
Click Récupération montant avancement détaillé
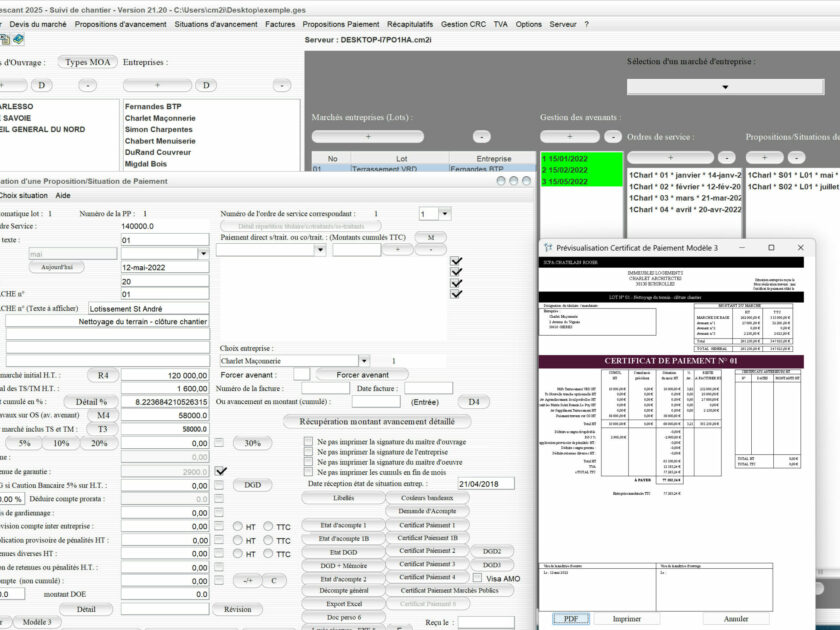377,422
